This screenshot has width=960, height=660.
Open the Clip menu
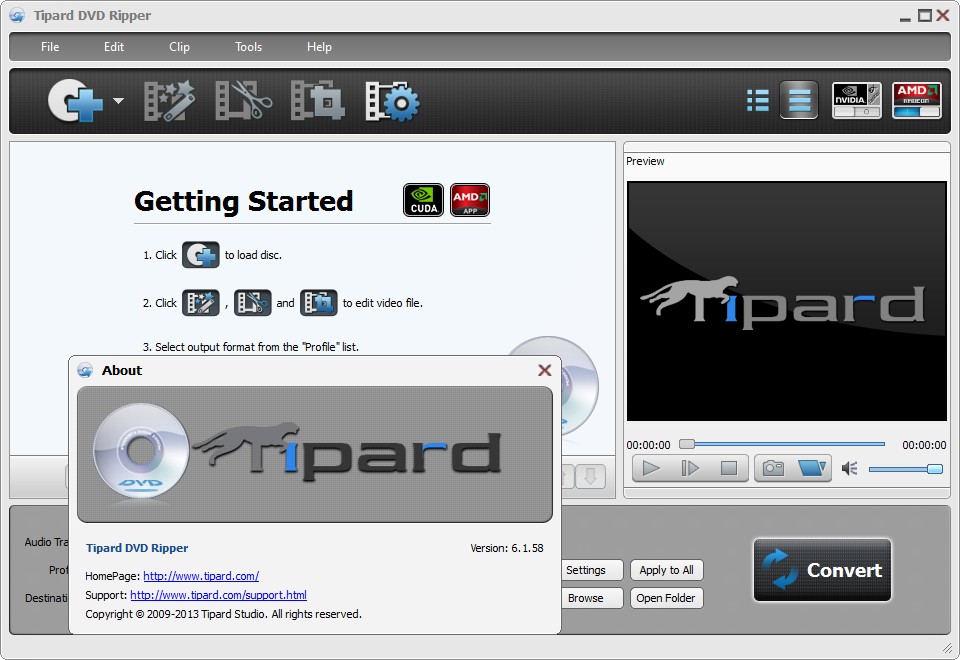coord(179,46)
